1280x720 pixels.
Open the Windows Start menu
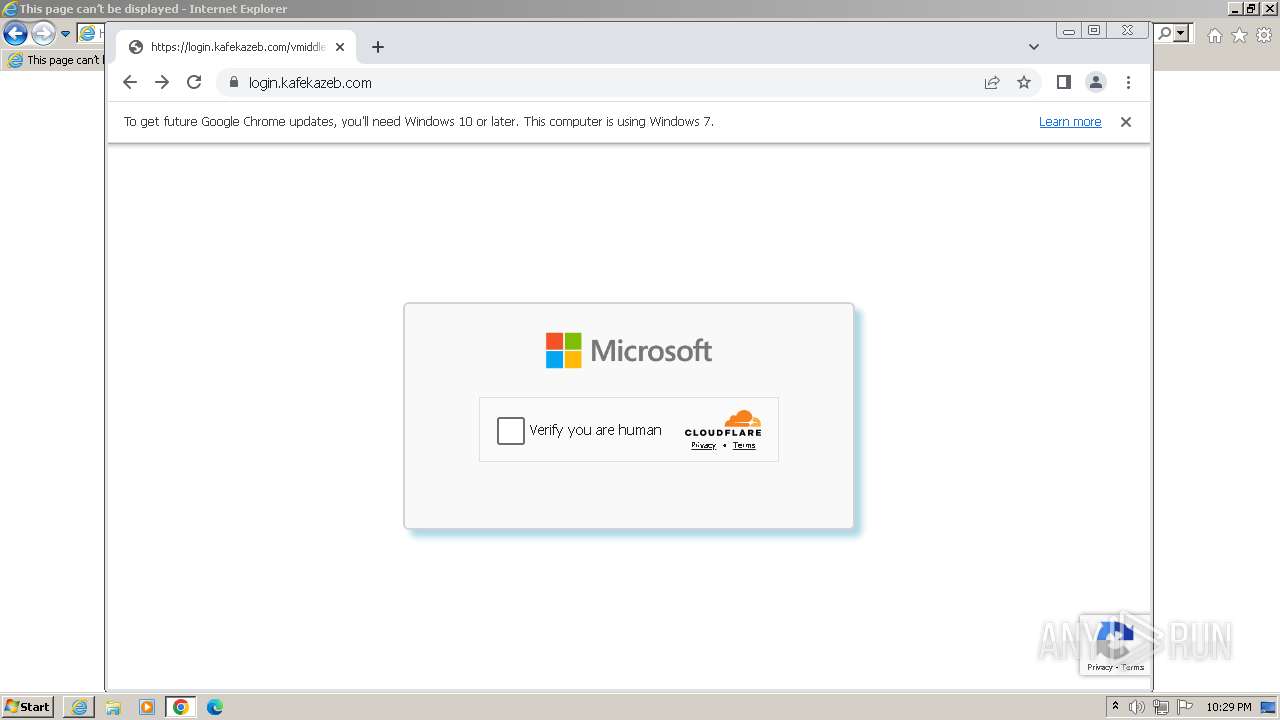[28, 707]
